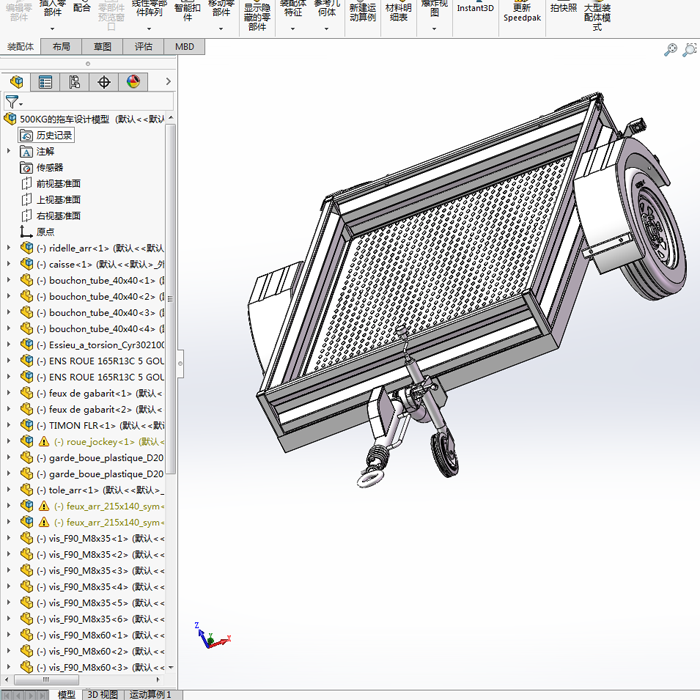Click 更新 Speedpak button
The width and height of the screenshot is (700, 700).
pos(522,12)
